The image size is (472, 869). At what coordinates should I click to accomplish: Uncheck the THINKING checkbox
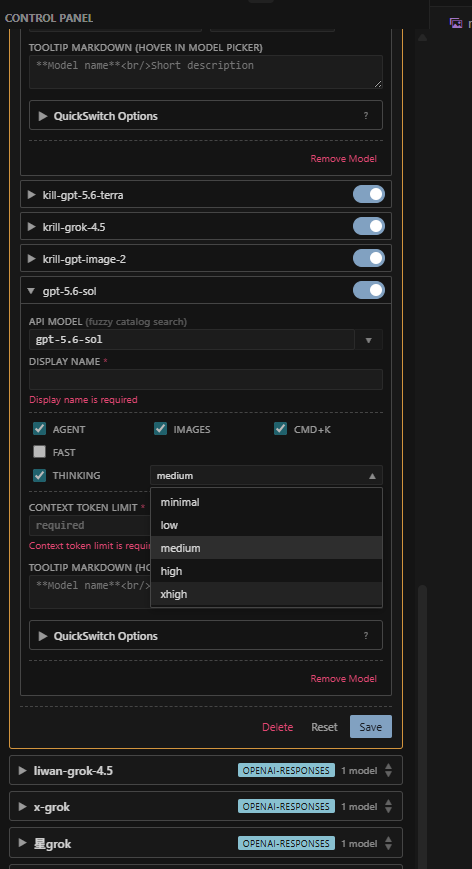coord(39,475)
